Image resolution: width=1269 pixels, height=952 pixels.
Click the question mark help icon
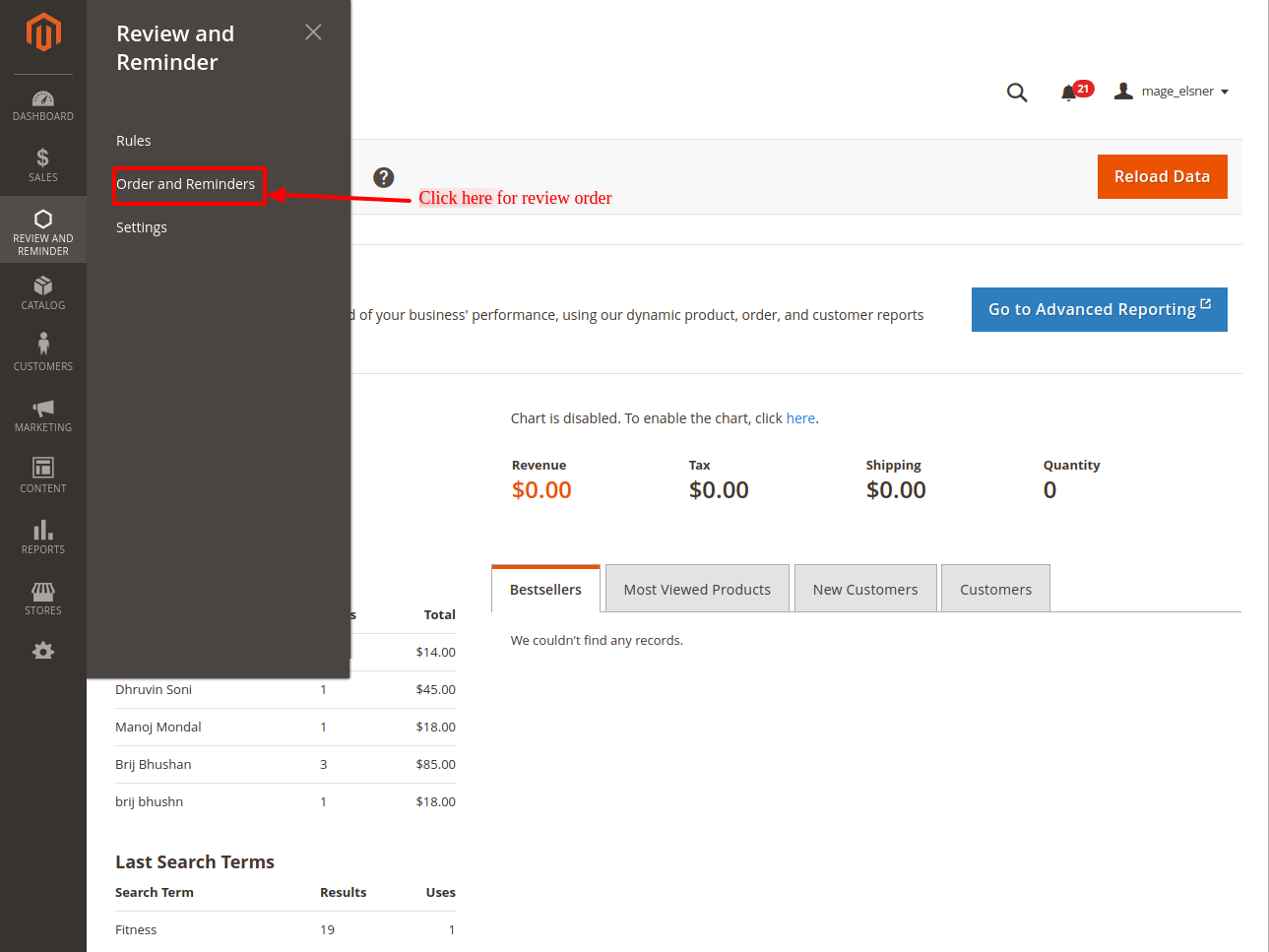click(x=384, y=177)
